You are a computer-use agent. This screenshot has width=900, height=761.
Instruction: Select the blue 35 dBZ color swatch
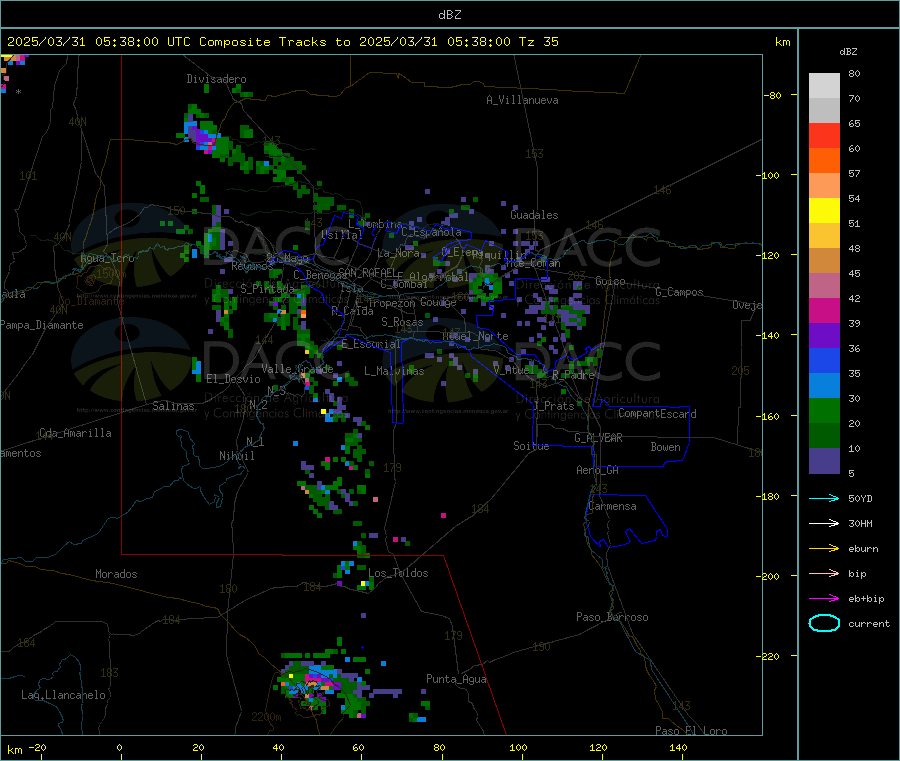pos(824,360)
